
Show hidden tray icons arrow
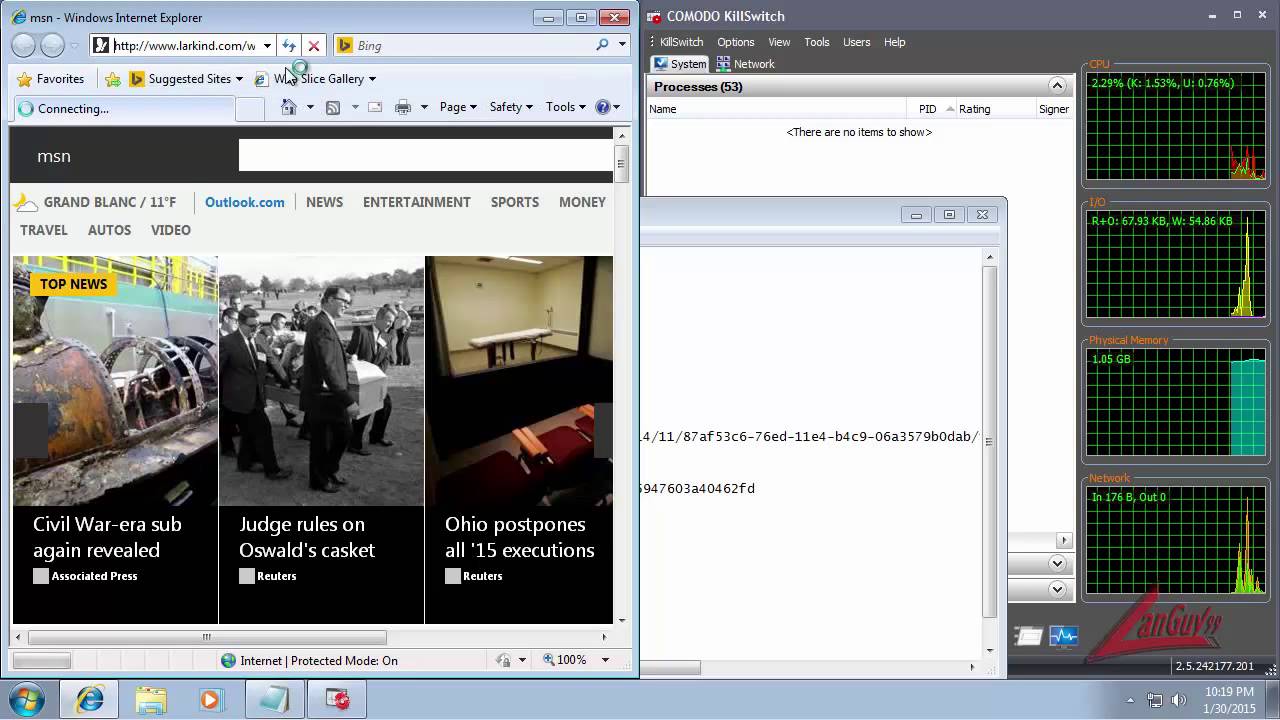coord(1130,700)
